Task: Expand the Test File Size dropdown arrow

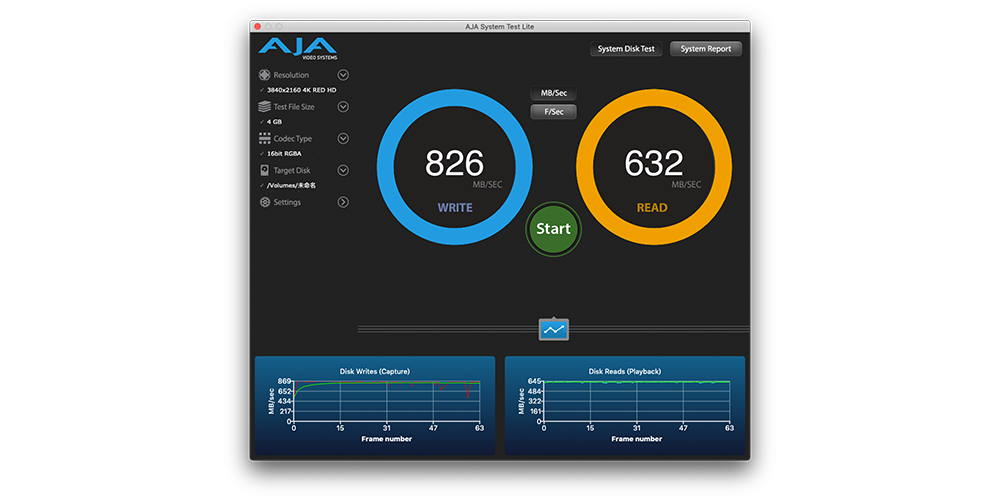Action: [343, 107]
